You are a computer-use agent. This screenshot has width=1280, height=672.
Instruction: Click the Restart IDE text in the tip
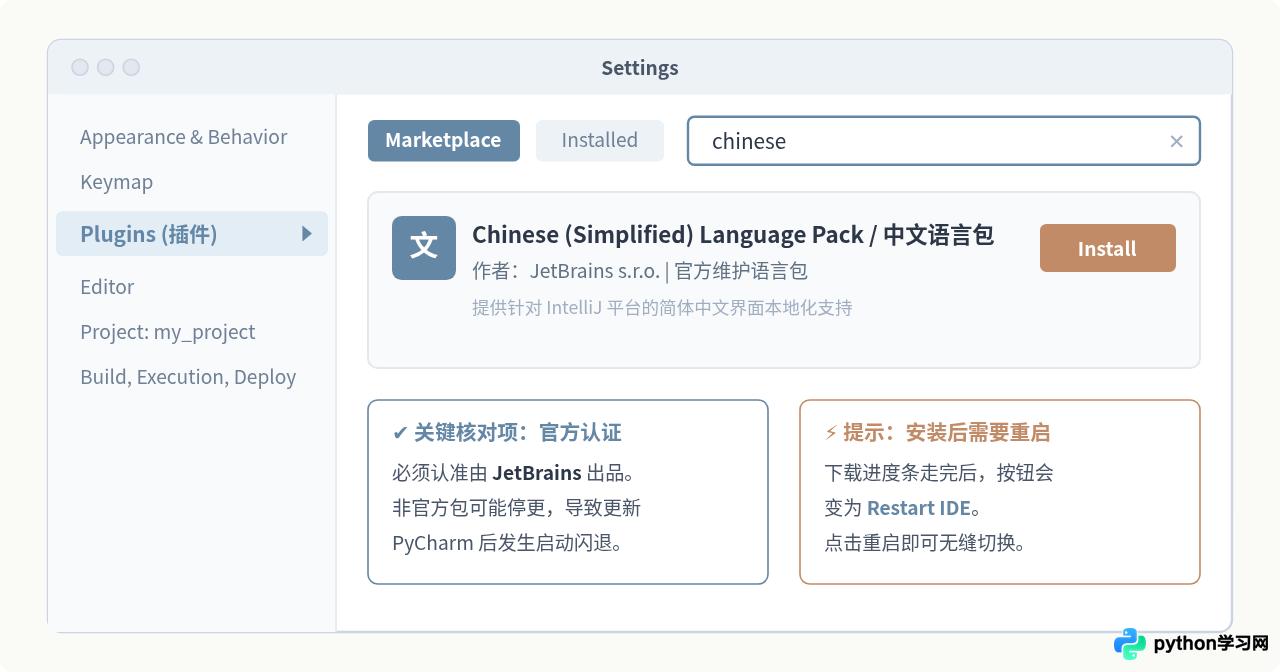pos(918,508)
